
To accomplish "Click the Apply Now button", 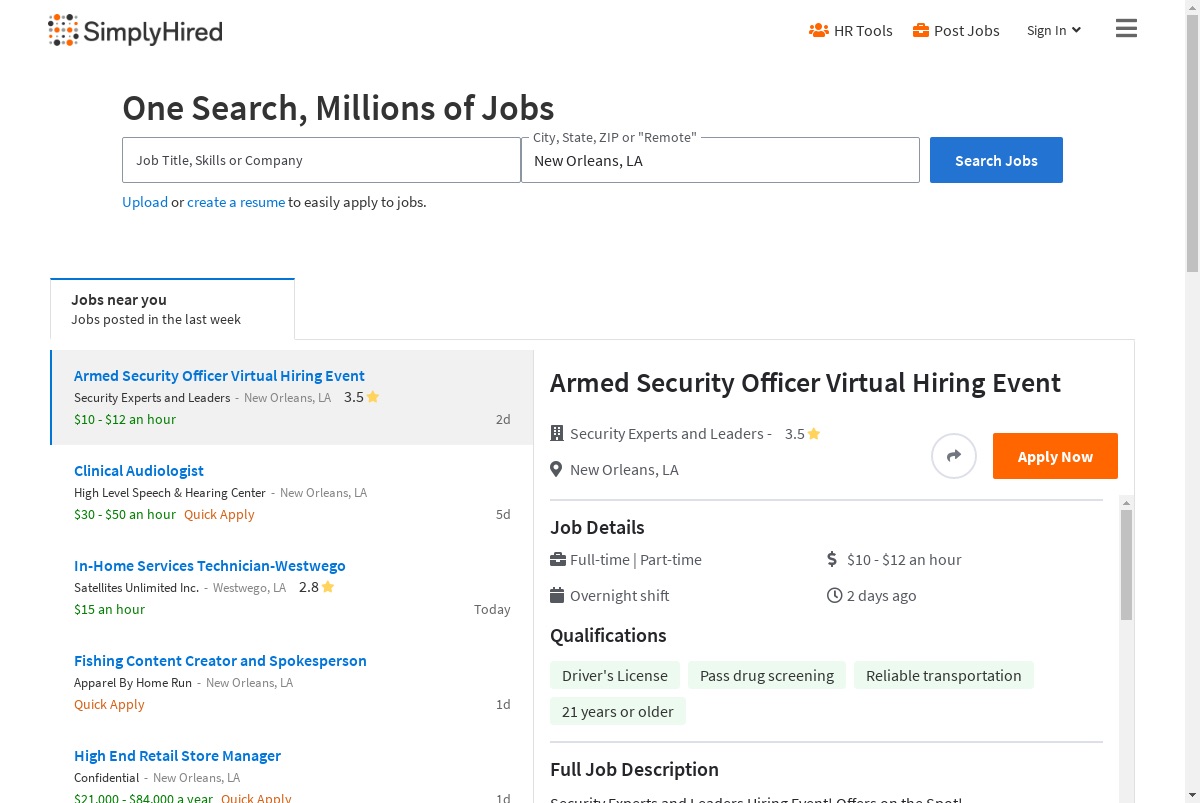I will 1055,456.
